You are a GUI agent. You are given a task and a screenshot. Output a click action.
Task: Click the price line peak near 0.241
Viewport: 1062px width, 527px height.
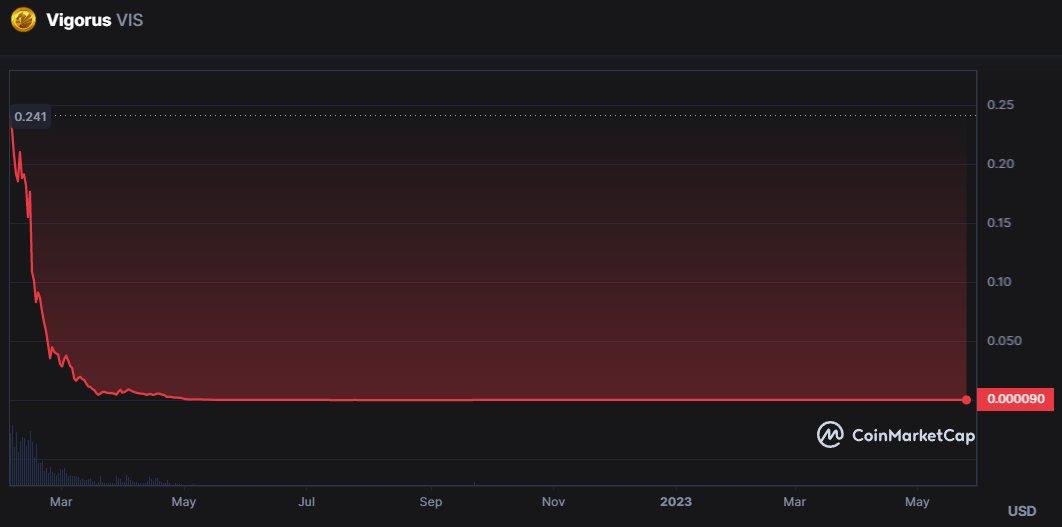tap(11, 130)
